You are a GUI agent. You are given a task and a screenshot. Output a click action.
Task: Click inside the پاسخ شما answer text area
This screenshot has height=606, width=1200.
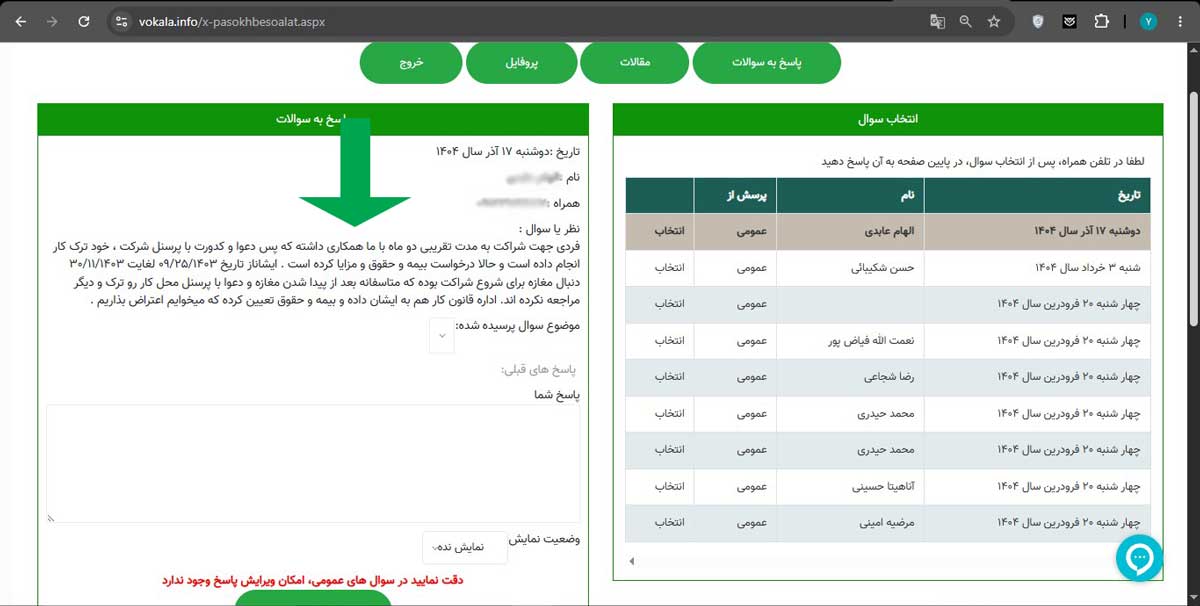[x=313, y=464]
